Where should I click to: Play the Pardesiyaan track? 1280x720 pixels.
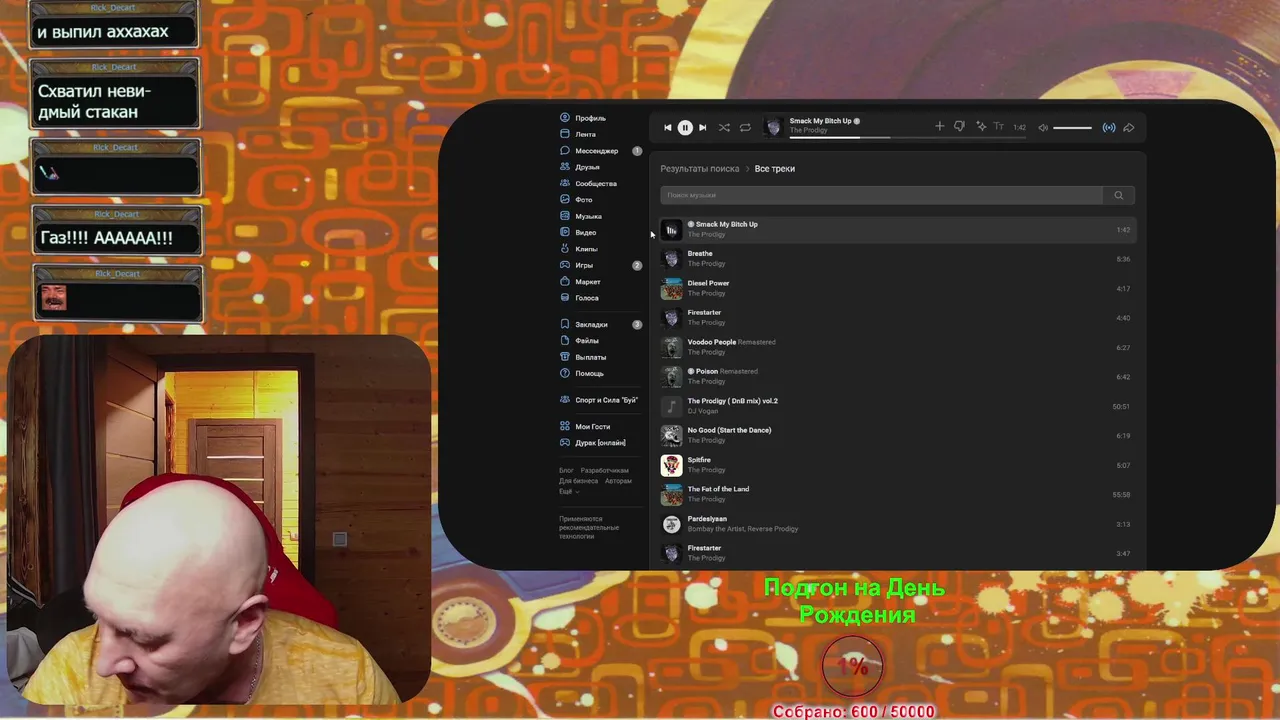(897, 524)
